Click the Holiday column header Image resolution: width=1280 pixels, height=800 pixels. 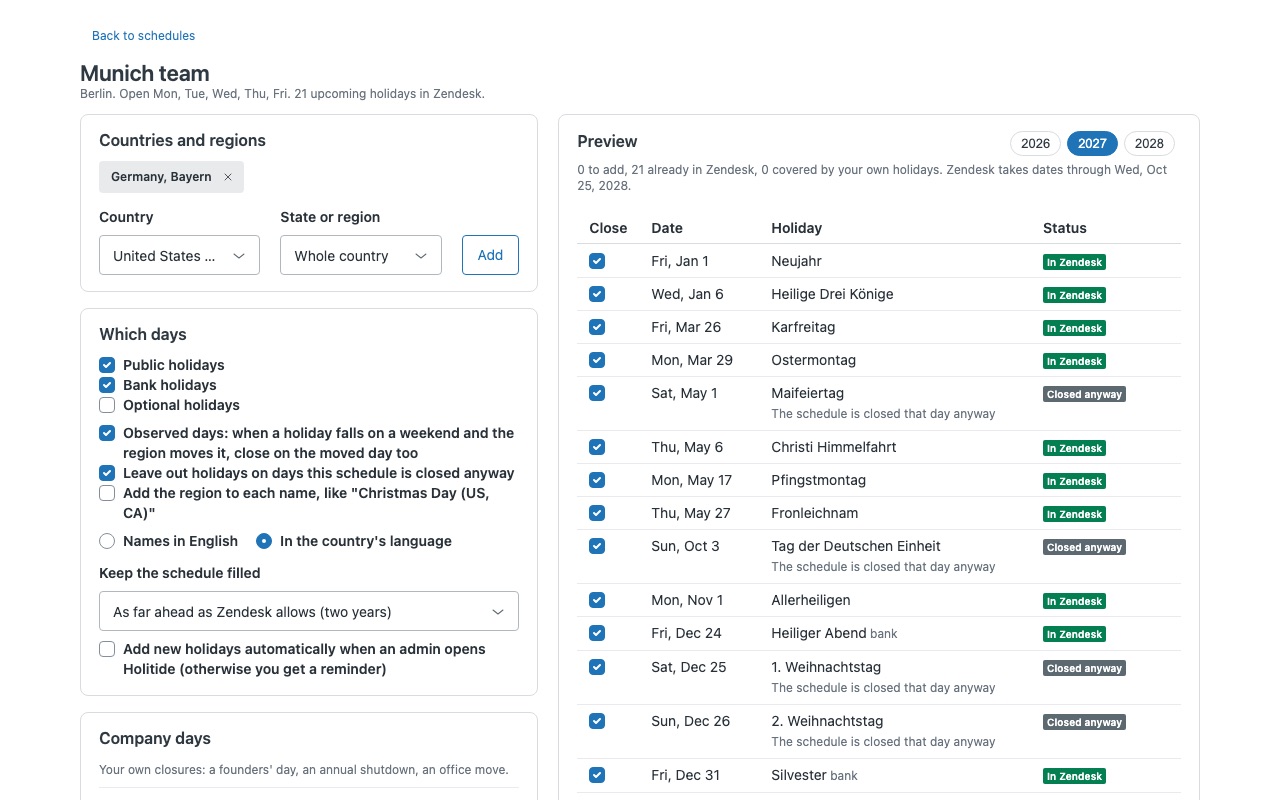796,228
